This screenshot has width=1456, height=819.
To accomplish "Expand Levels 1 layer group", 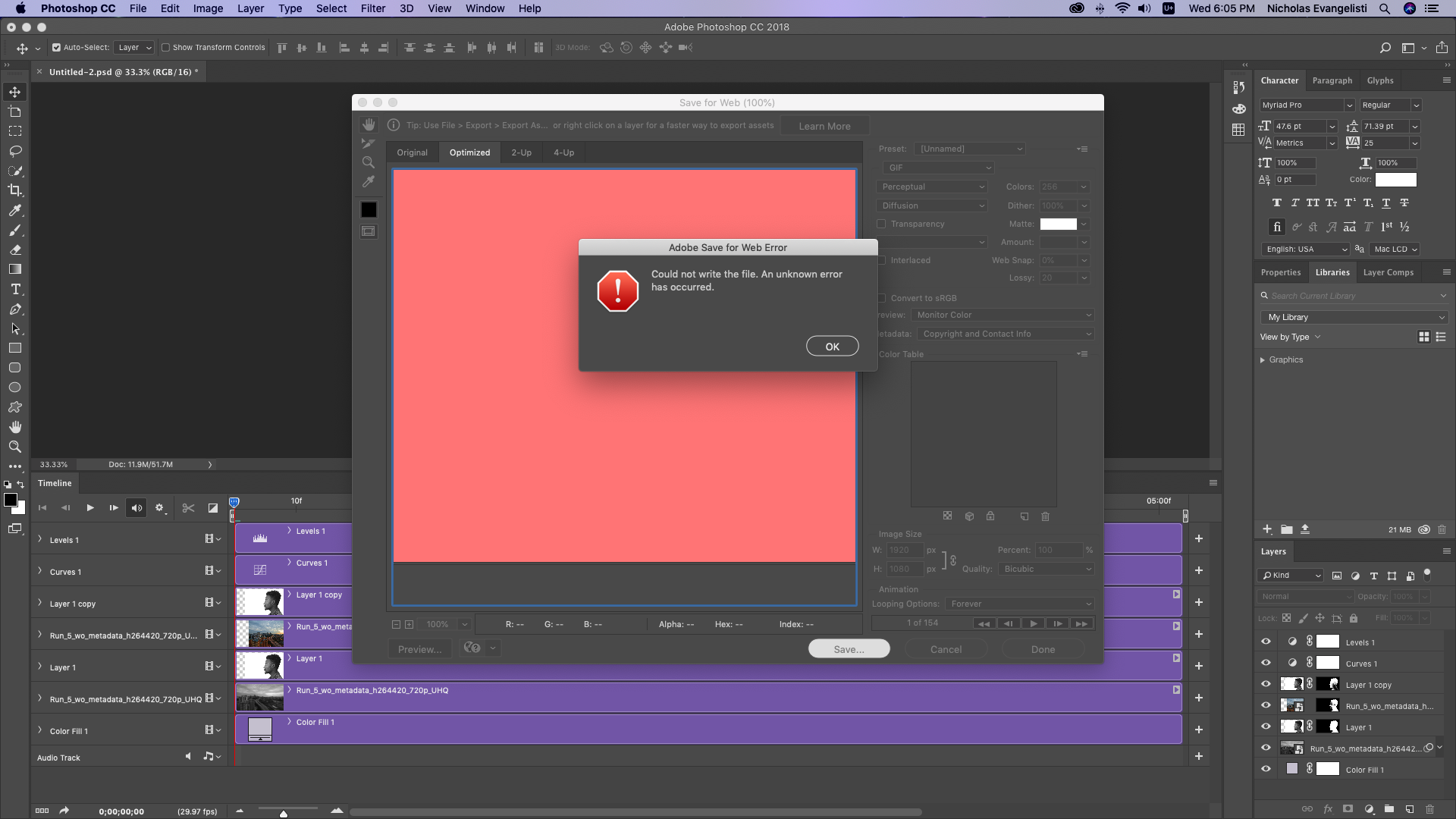I will 41,539.
